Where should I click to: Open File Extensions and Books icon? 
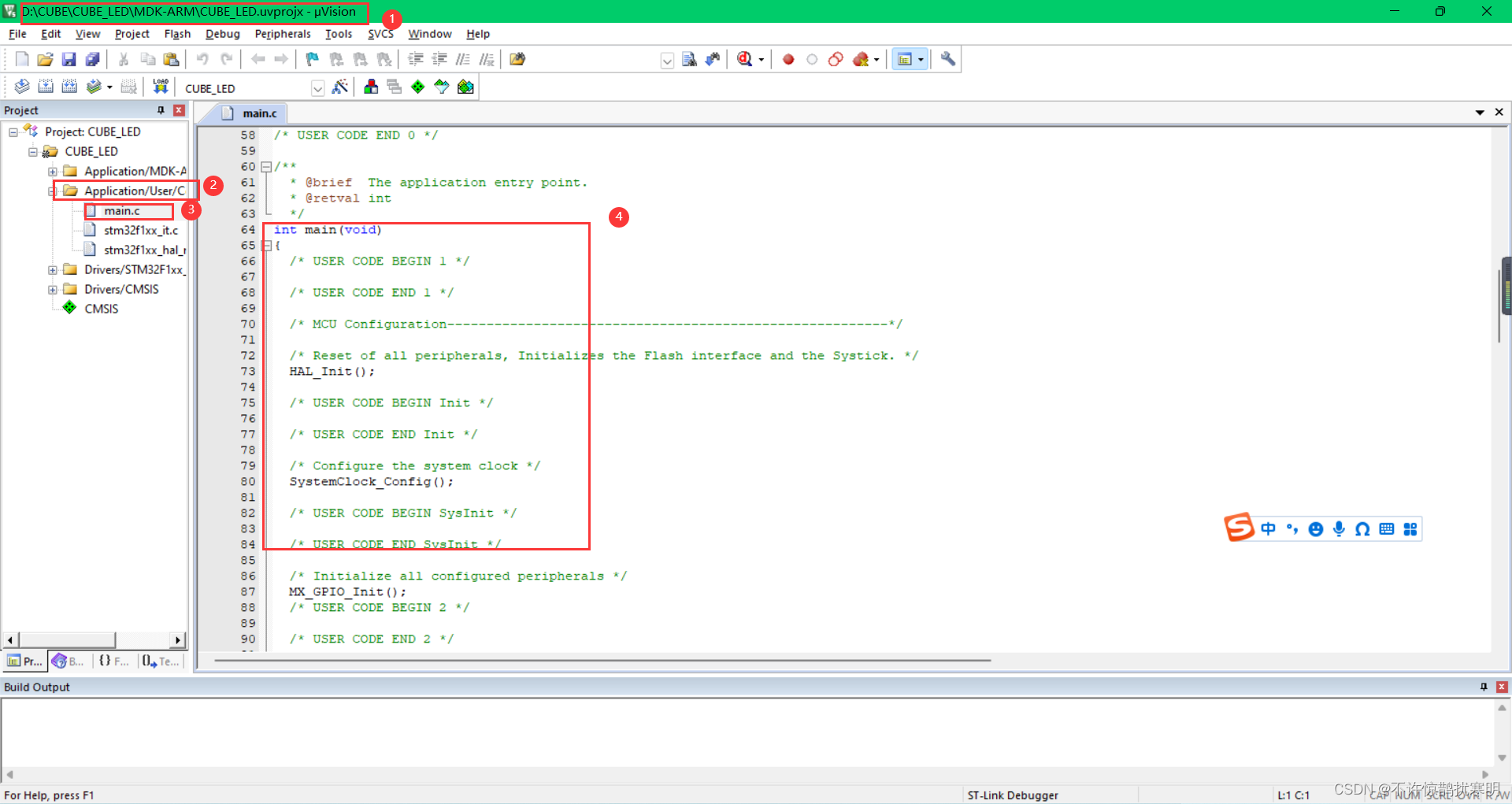pyautogui.click(x=371, y=87)
